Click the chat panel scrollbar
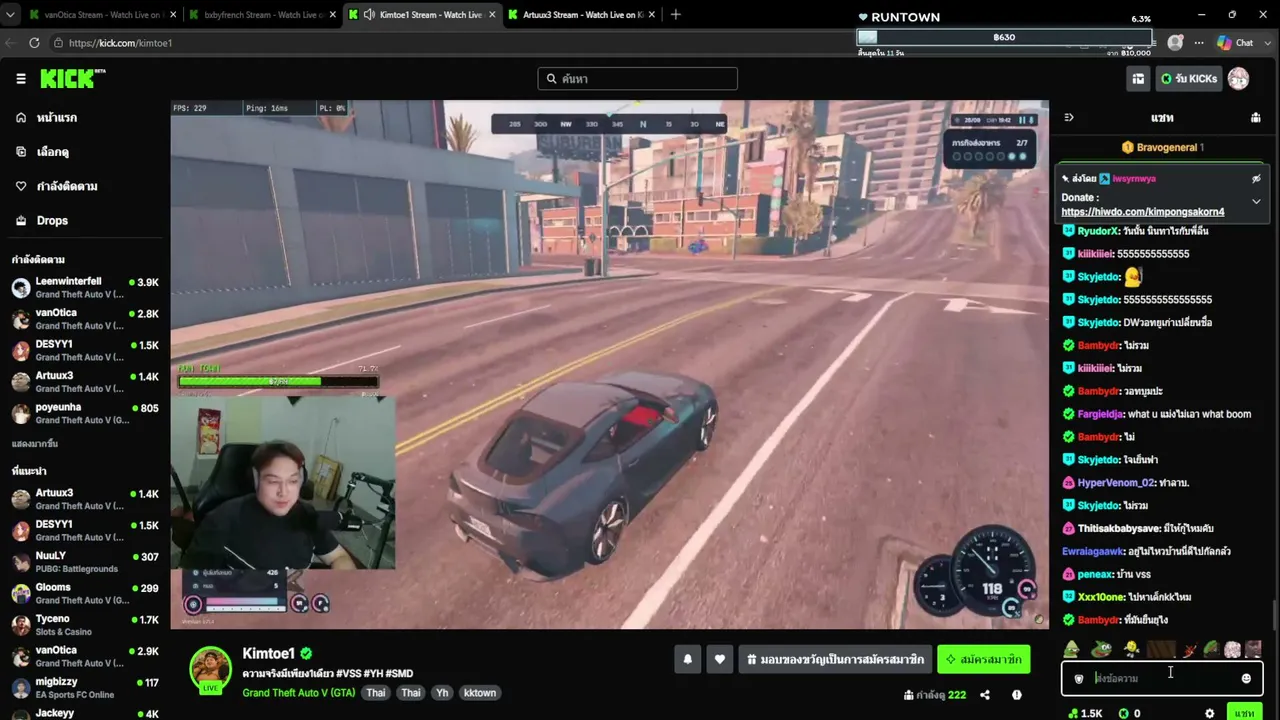Screen dimensions: 1280x720 tap(1274, 615)
